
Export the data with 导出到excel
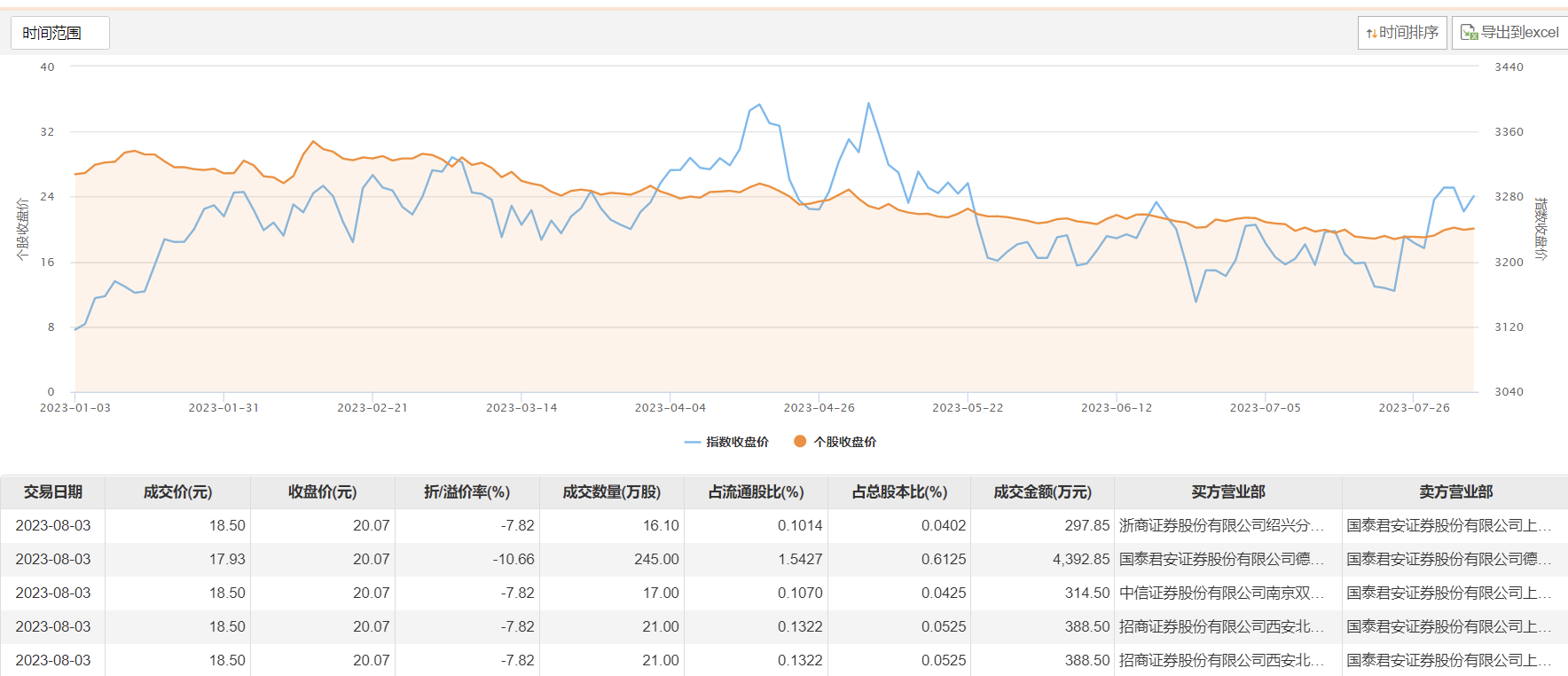coord(1509,33)
